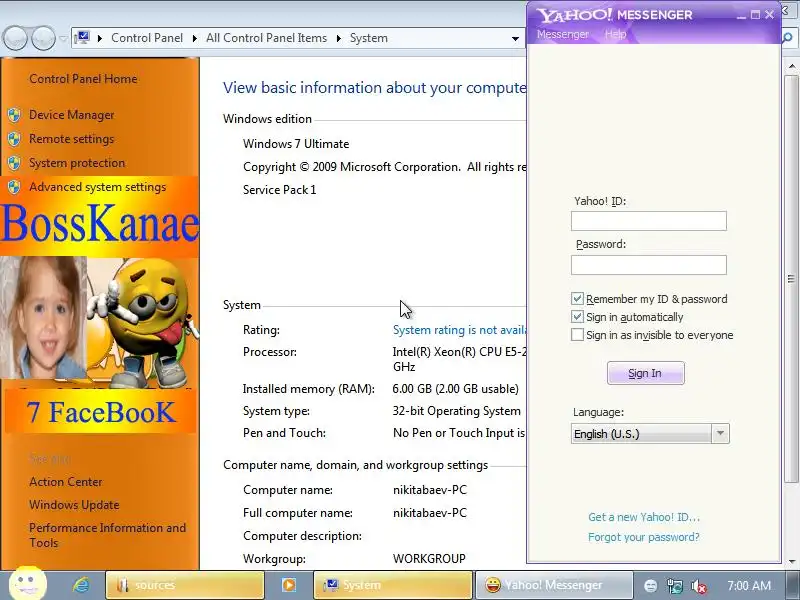Click System protection shield icon
800x600 pixels.
click(x=14, y=163)
